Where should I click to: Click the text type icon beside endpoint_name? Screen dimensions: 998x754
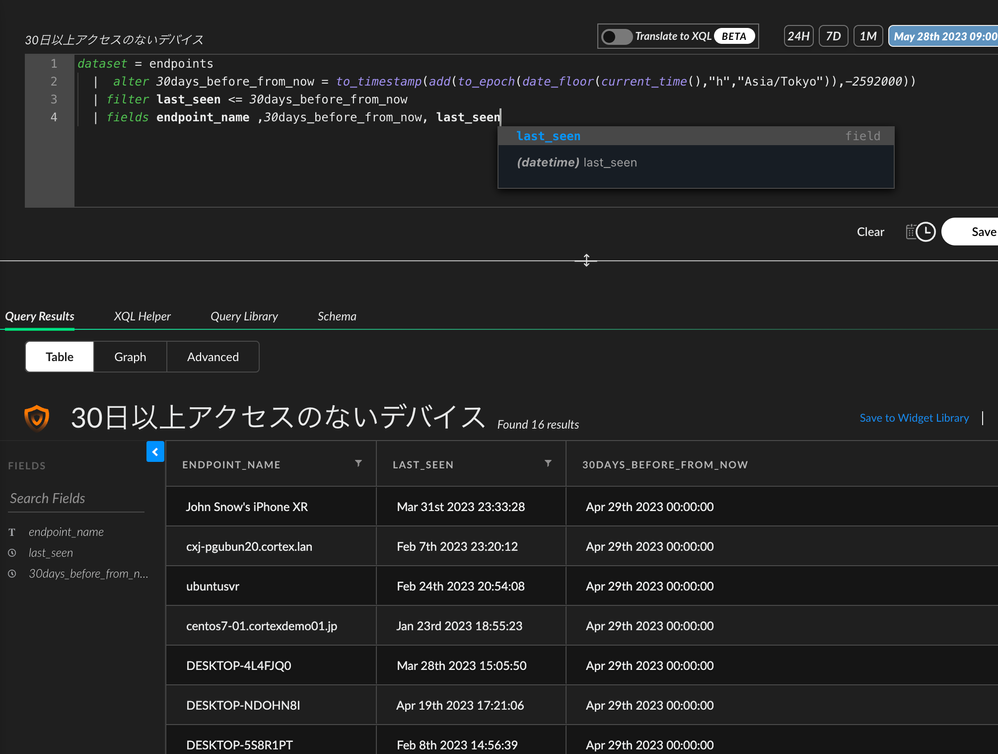point(12,532)
